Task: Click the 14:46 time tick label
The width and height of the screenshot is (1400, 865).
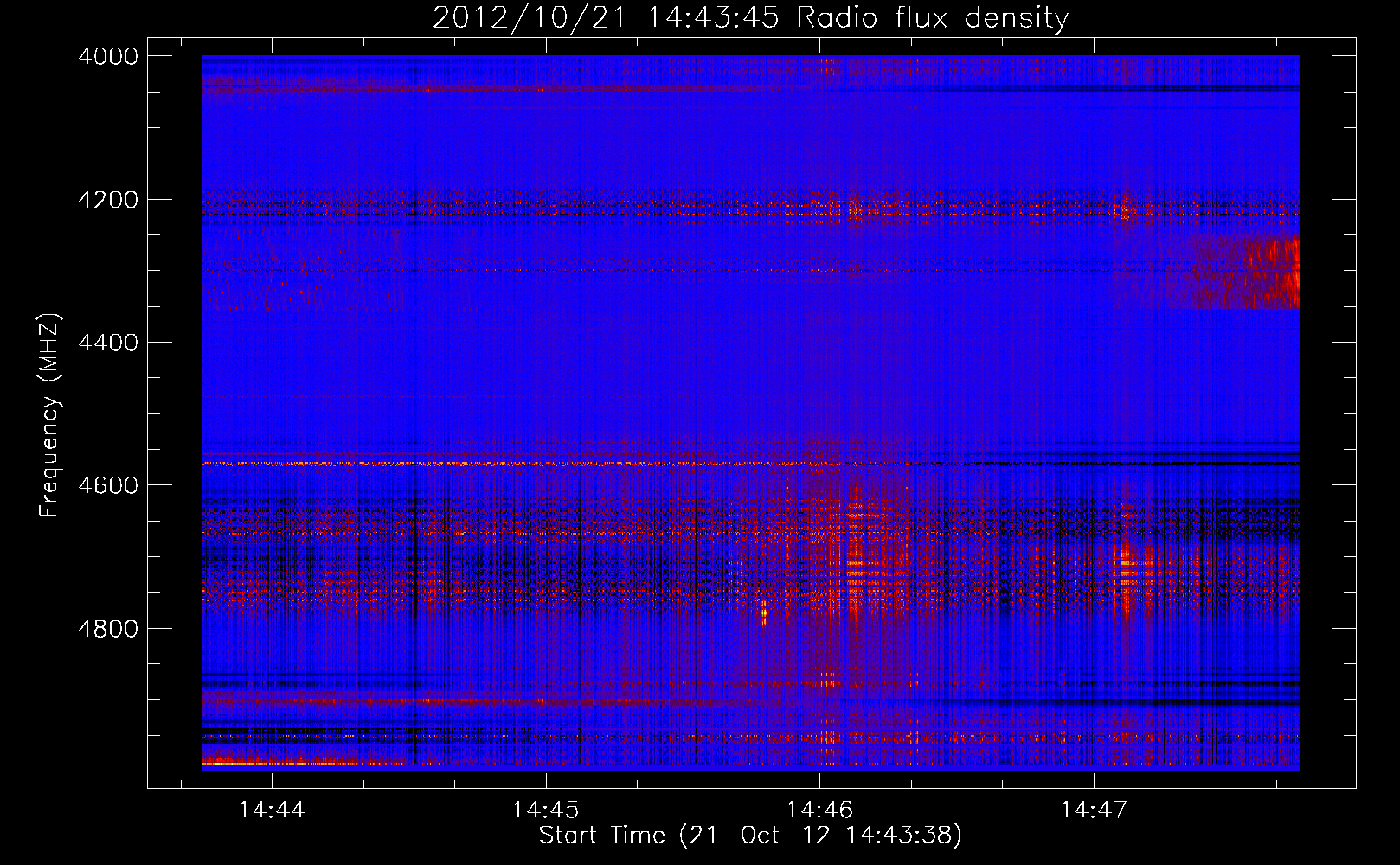Action: [x=819, y=811]
